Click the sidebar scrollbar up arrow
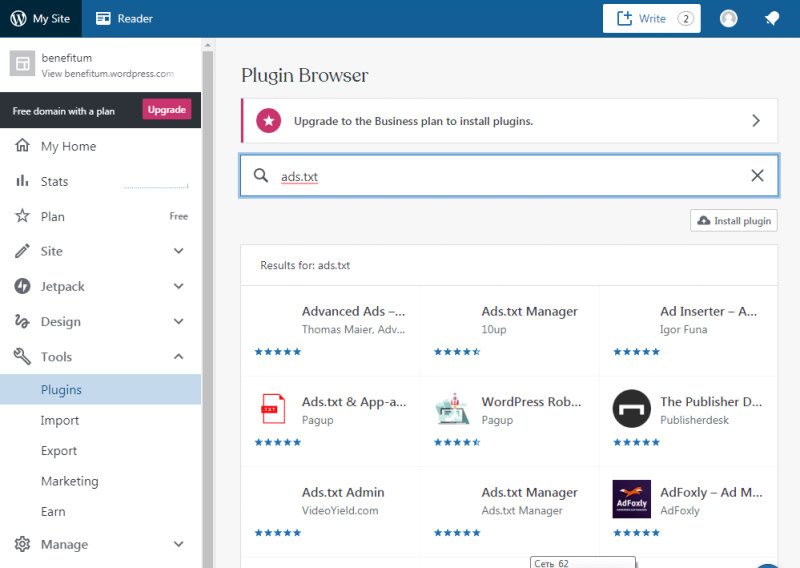 tap(207, 45)
